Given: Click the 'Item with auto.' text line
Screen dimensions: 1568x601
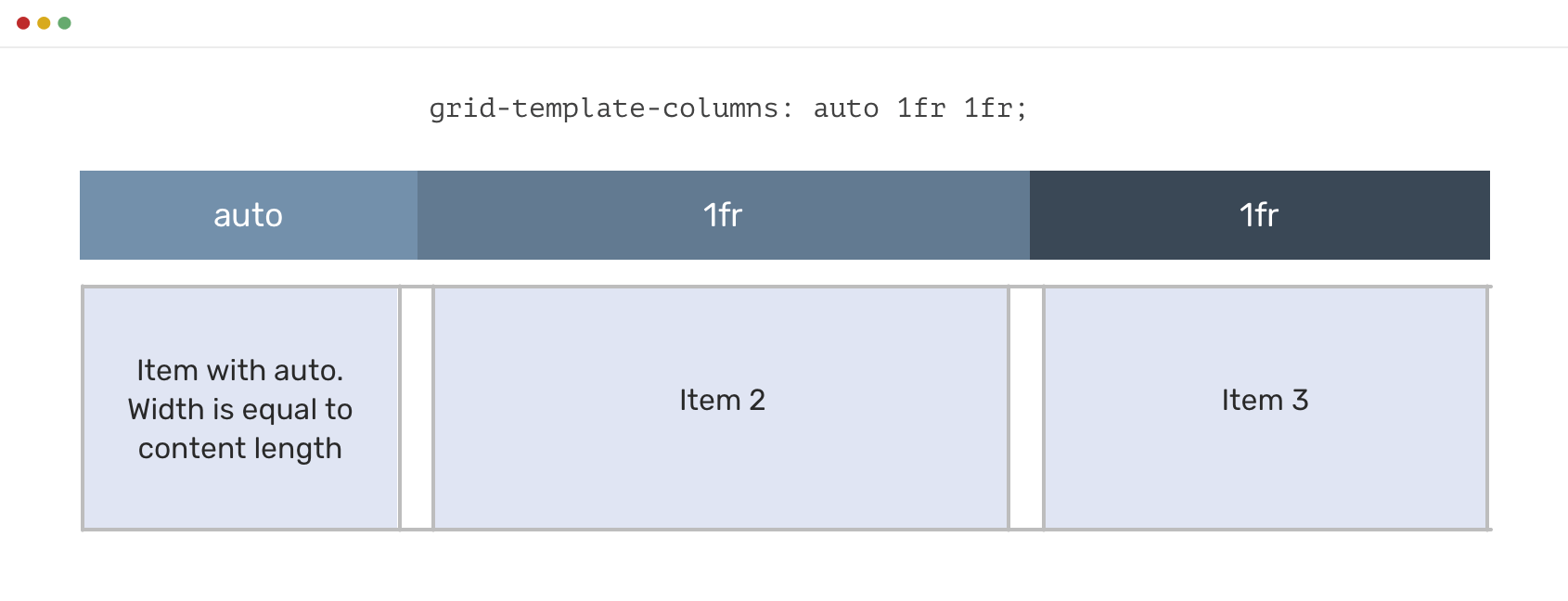Looking at the screenshot, I should tap(240, 370).
